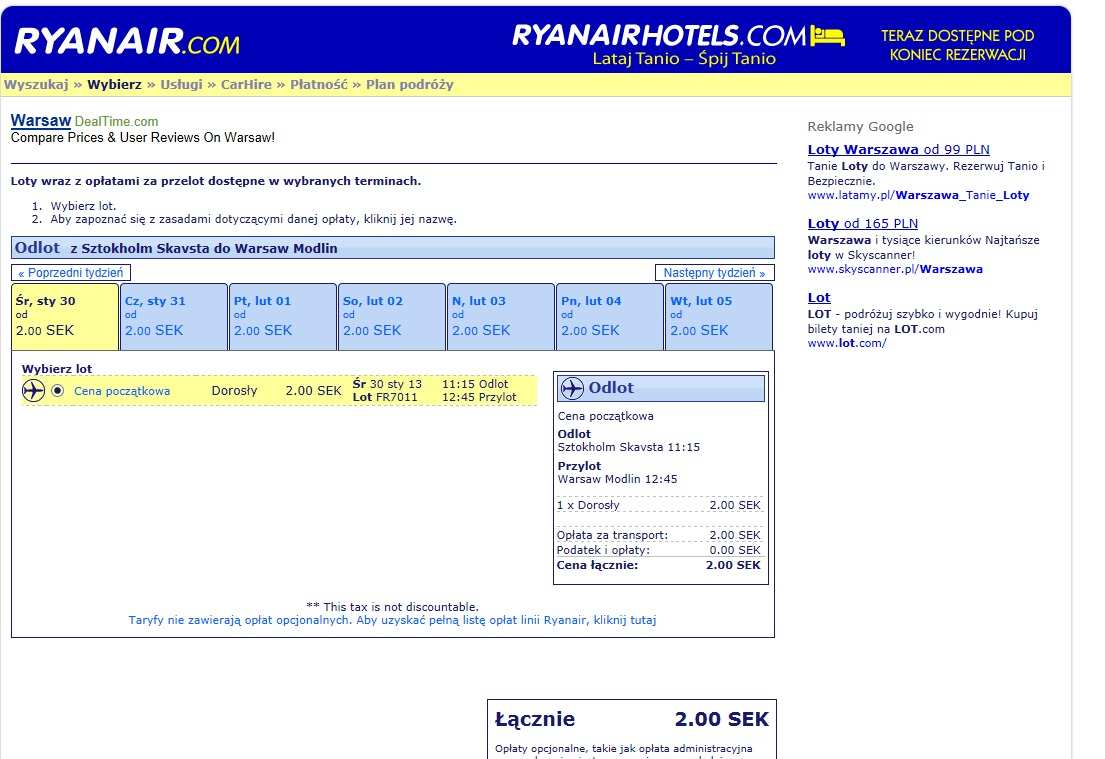Open Loty Warszawa od 99 PLN ad
The width and height of the screenshot is (1105, 759).
(x=899, y=149)
